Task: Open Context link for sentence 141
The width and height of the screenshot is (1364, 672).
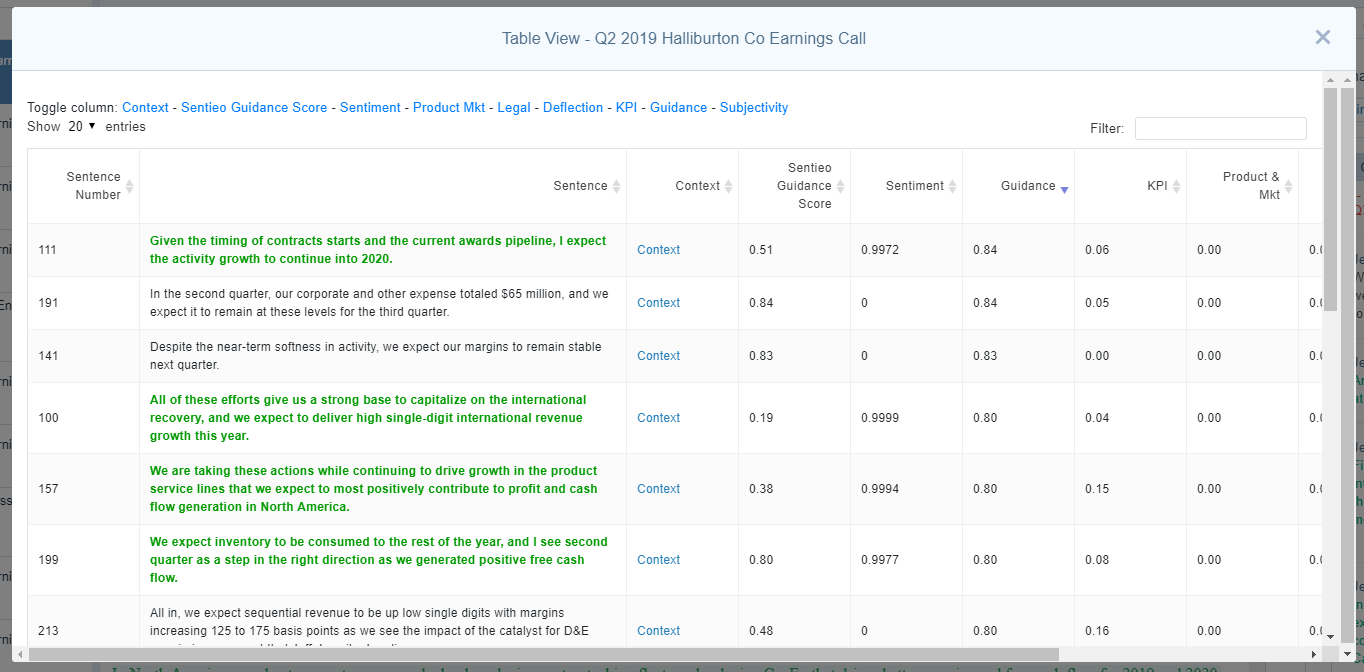Action: (x=658, y=356)
